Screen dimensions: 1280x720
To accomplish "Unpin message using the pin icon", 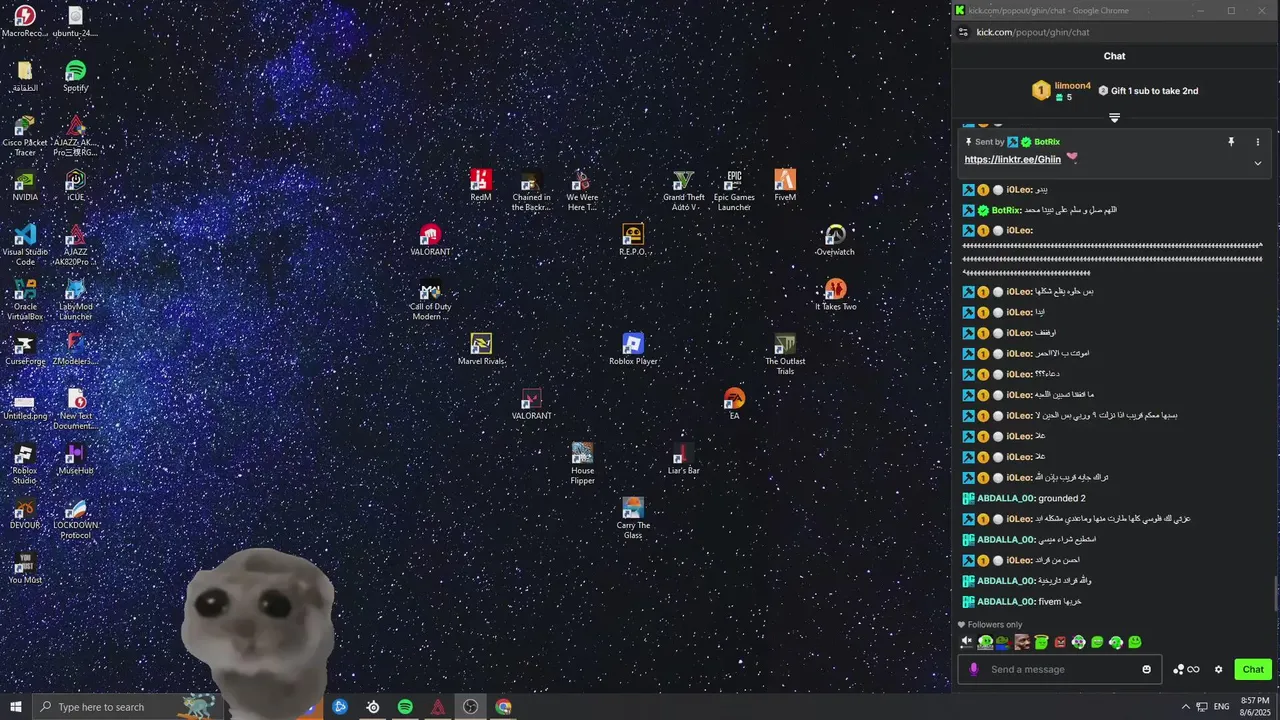I will [1231, 142].
